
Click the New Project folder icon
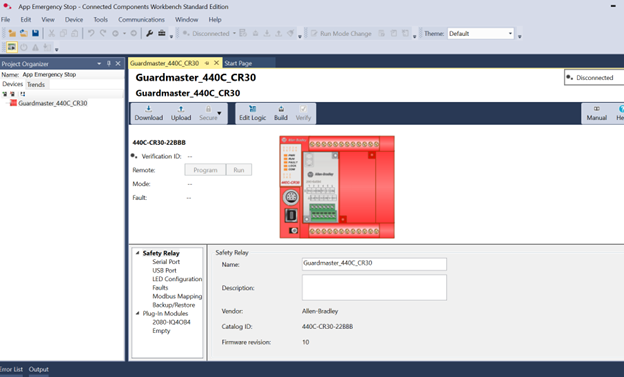[12, 33]
